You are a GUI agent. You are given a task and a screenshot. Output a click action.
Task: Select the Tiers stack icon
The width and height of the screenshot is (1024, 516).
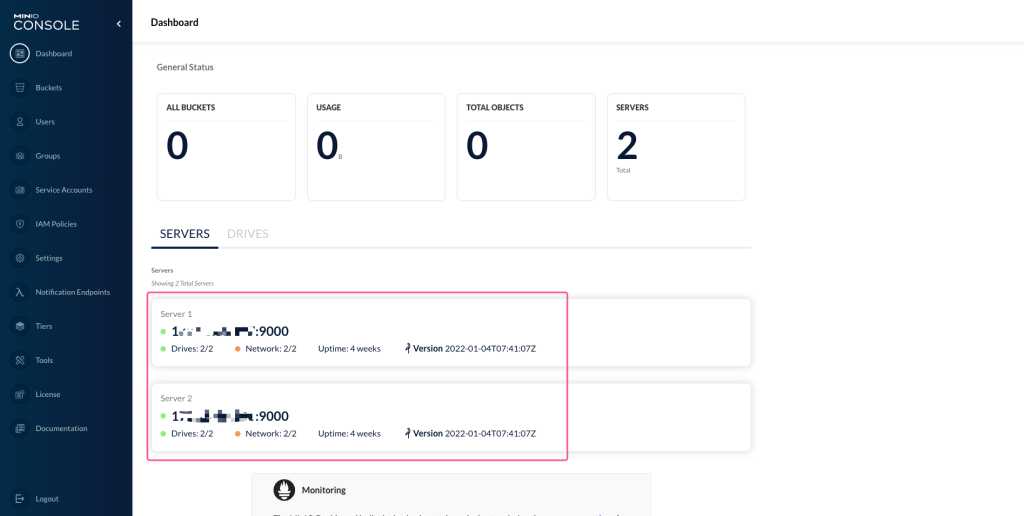click(x=19, y=326)
